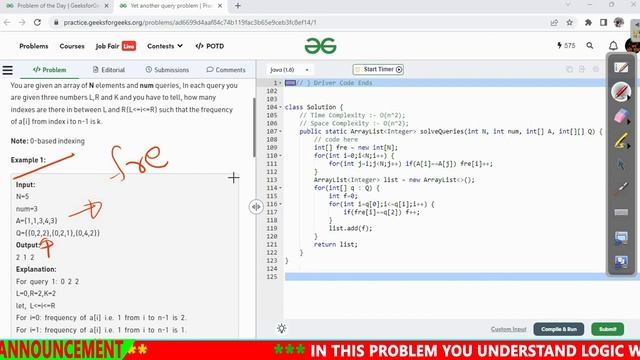640x360 pixels.
Task: Click the Start Timer button
Action: 378,69
